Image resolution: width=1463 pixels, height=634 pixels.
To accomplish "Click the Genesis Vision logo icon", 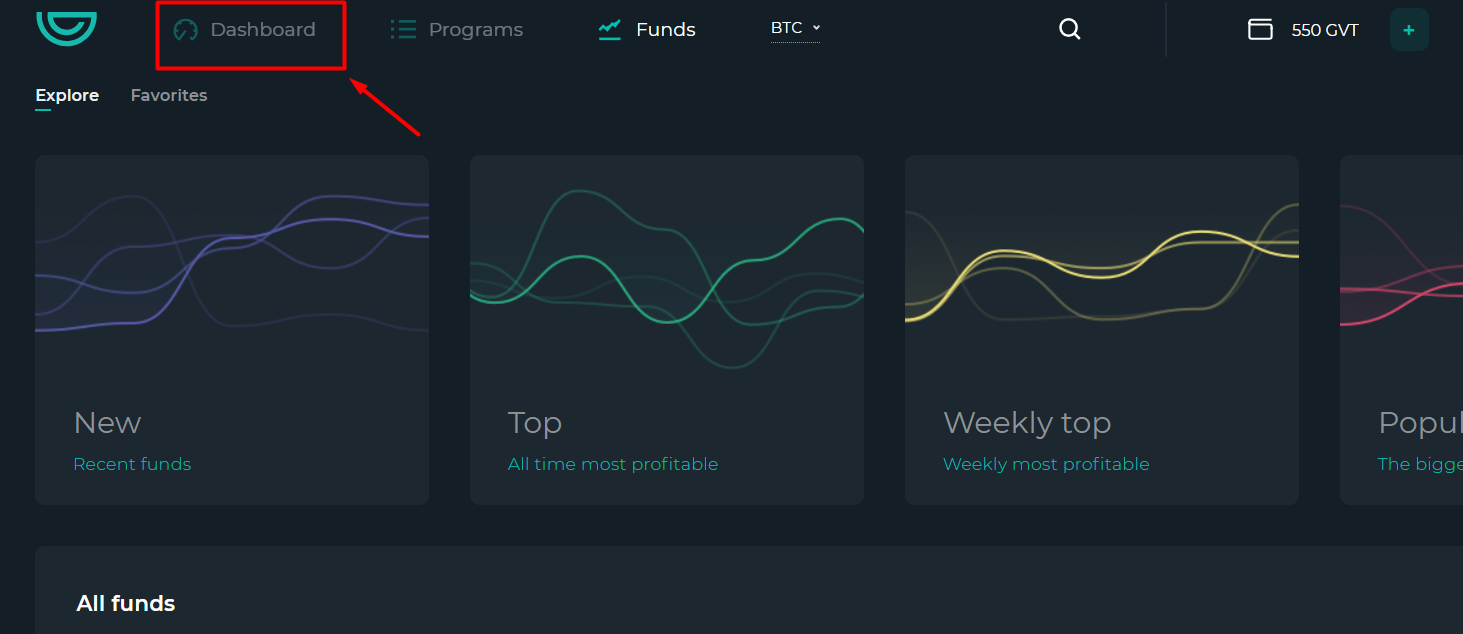I will pos(66,27).
